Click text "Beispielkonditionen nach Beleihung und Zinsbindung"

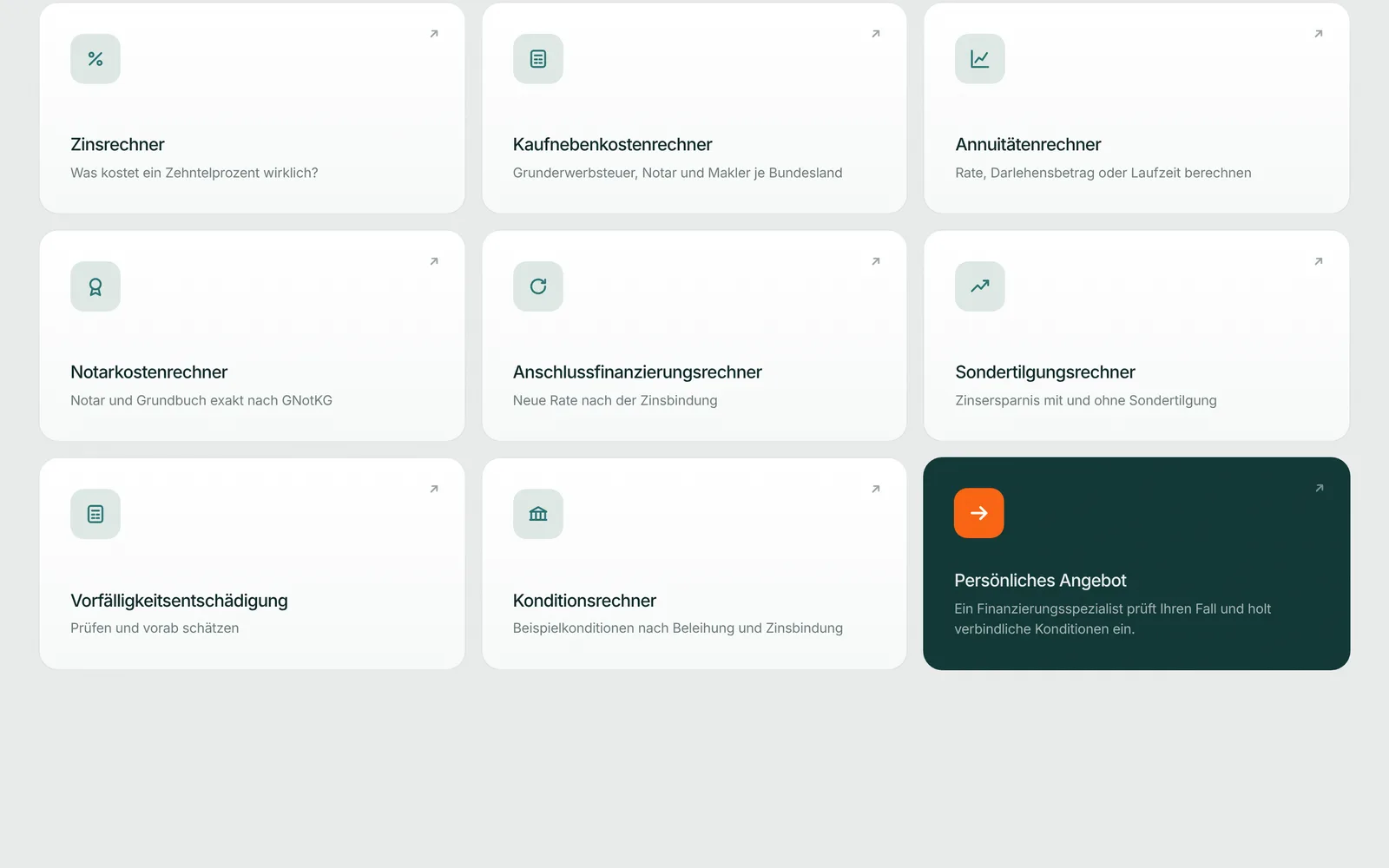coord(677,628)
